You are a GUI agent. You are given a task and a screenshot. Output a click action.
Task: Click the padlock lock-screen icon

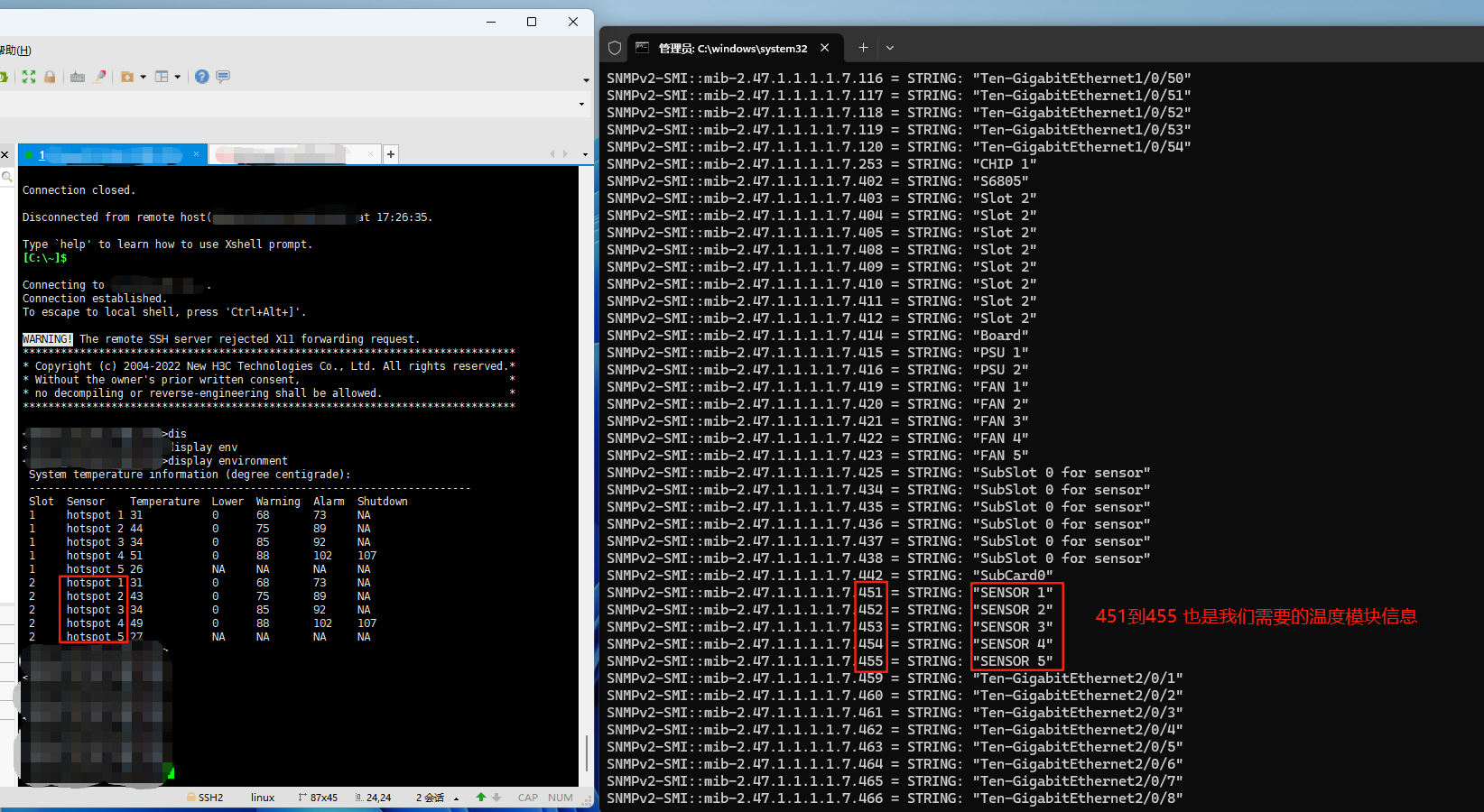pyautogui.click(x=50, y=77)
